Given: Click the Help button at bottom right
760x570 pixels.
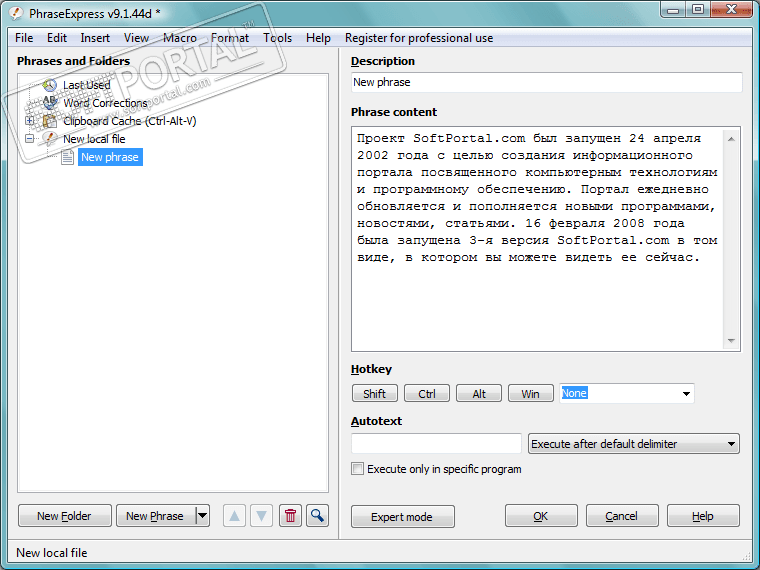Looking at the screenshot, I should click(x=703, y=516).
